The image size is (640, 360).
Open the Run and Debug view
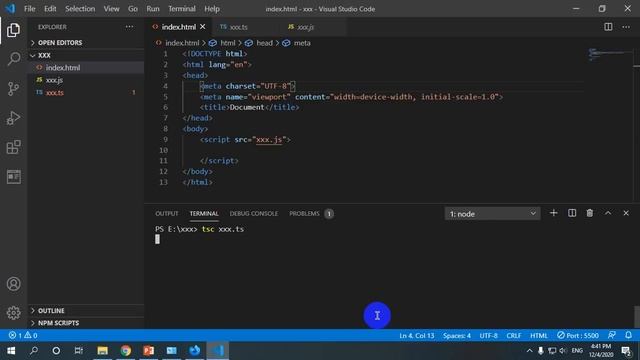click(x=13, y=118)
